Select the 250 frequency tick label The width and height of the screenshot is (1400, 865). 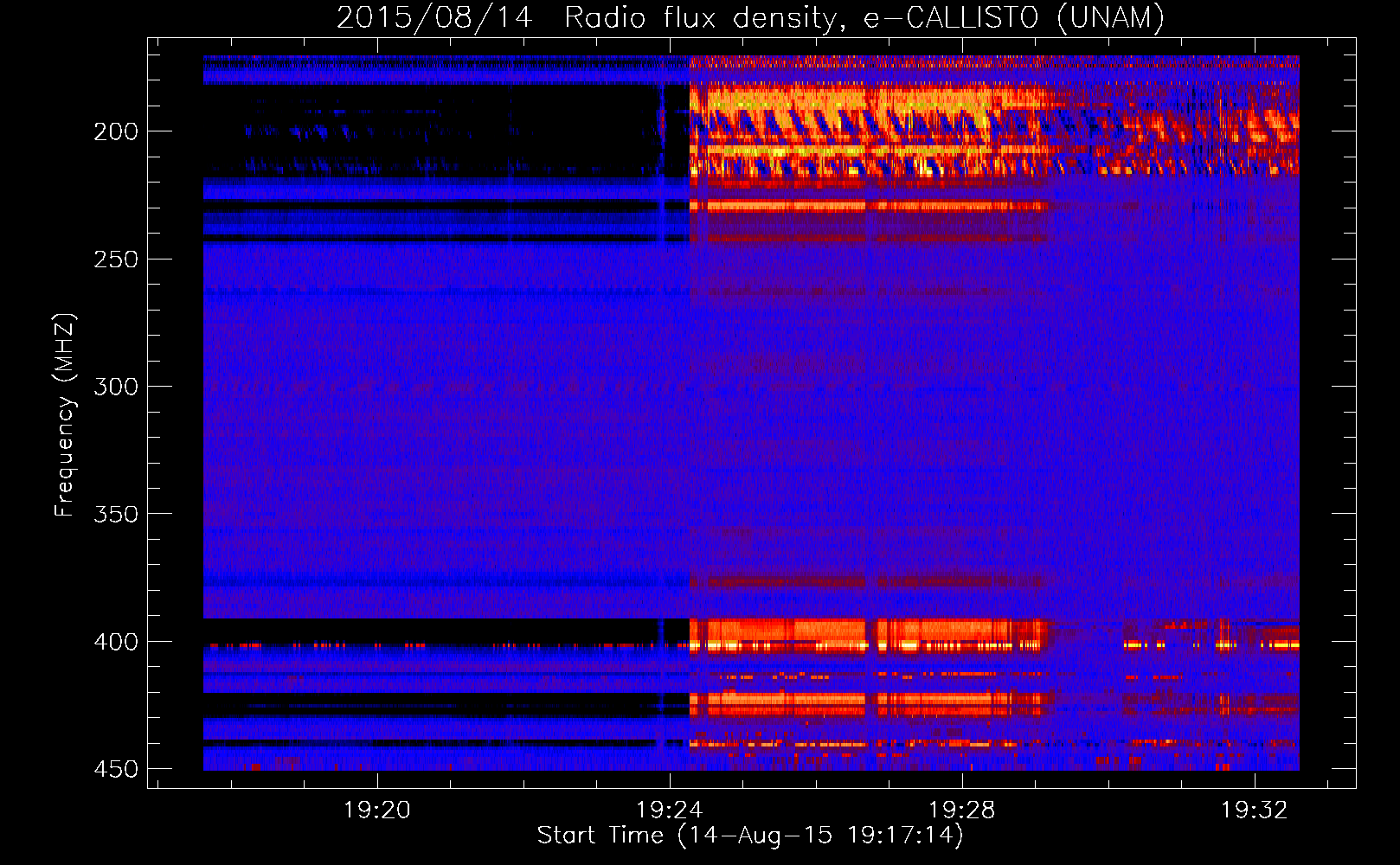(116, 259)
